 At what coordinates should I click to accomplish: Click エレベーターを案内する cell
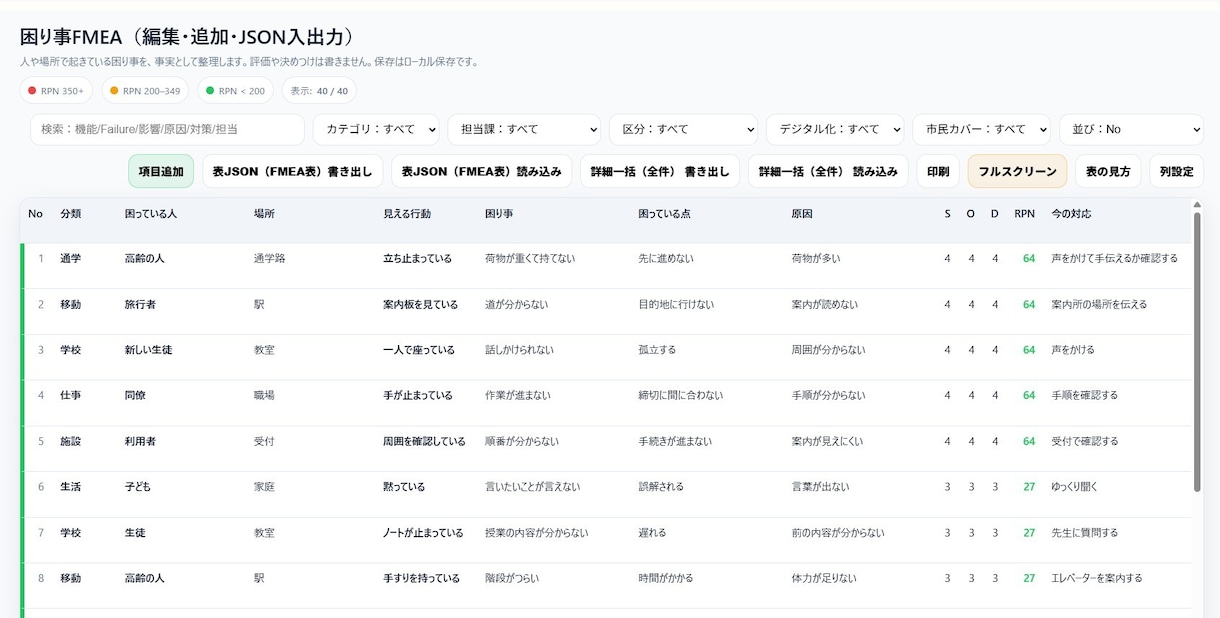coord(1097,578)
